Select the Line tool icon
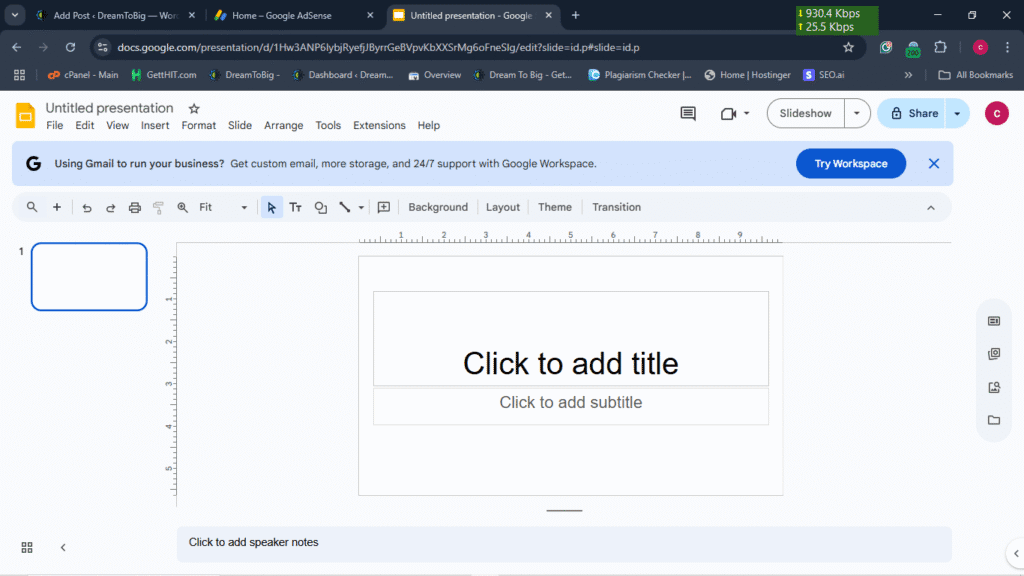Screen dimensions: 1024x576 coord(345,207)
